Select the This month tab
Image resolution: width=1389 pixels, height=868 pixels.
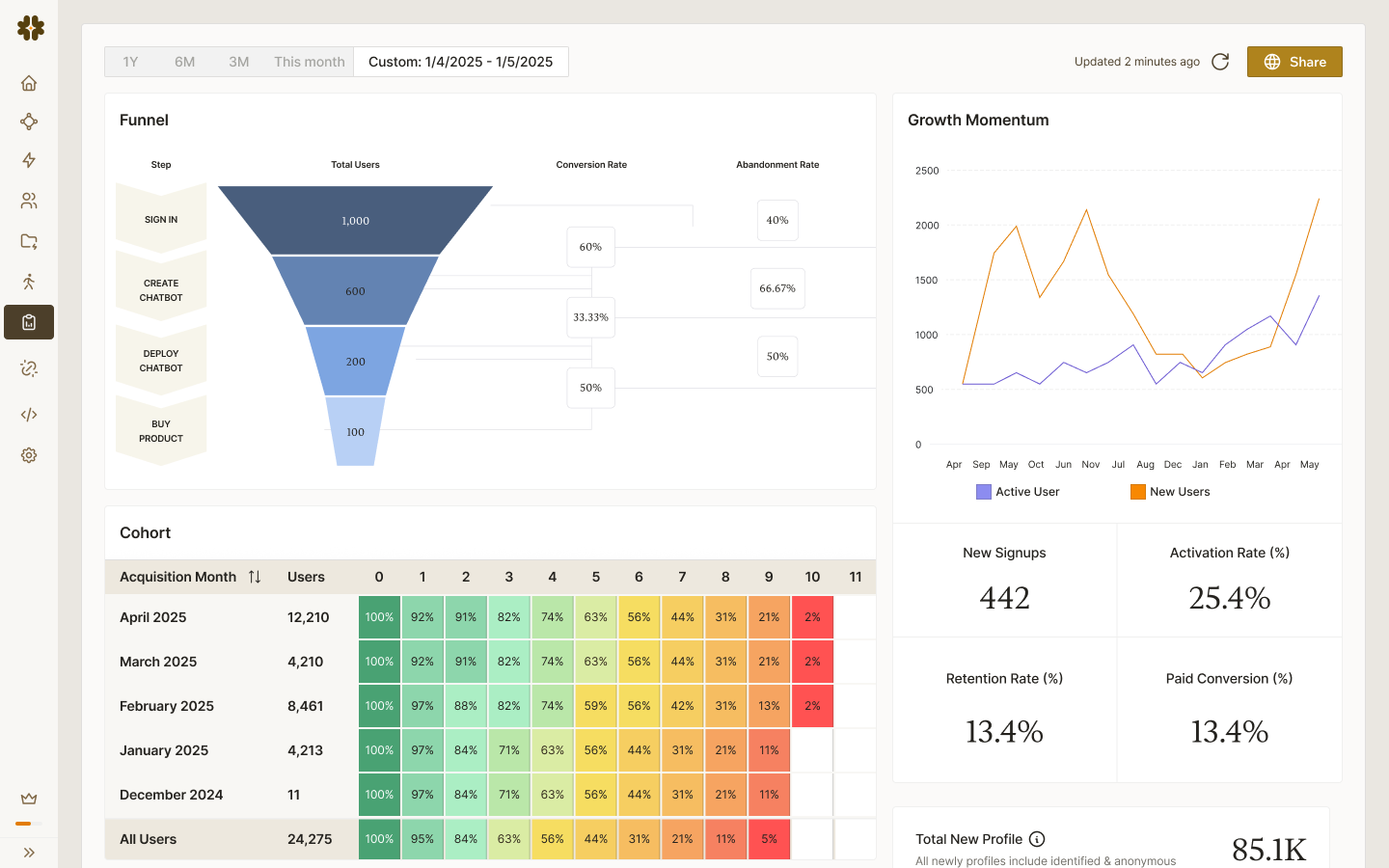[x=309, y=61]
